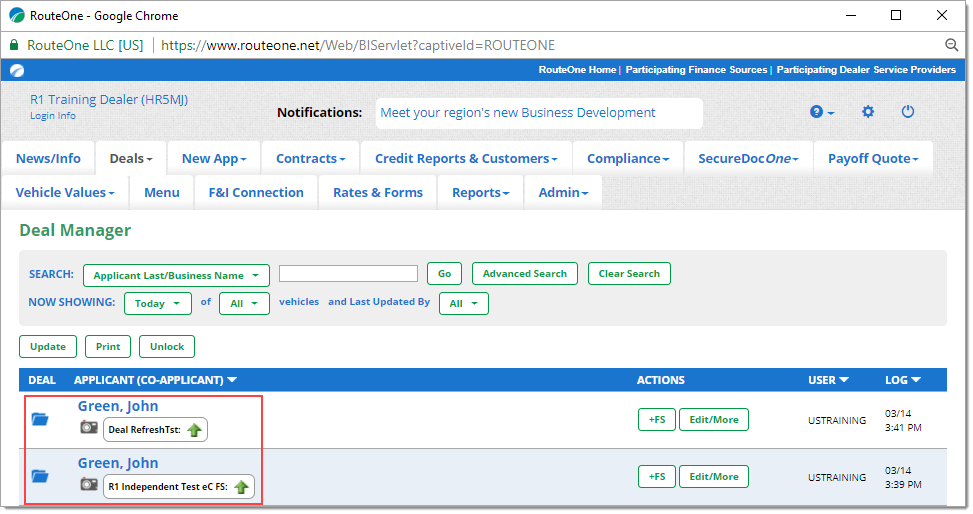The image size is (973, 514).
Task: Click +FS for the 3:39 PM deal
Action: [657, 477]
